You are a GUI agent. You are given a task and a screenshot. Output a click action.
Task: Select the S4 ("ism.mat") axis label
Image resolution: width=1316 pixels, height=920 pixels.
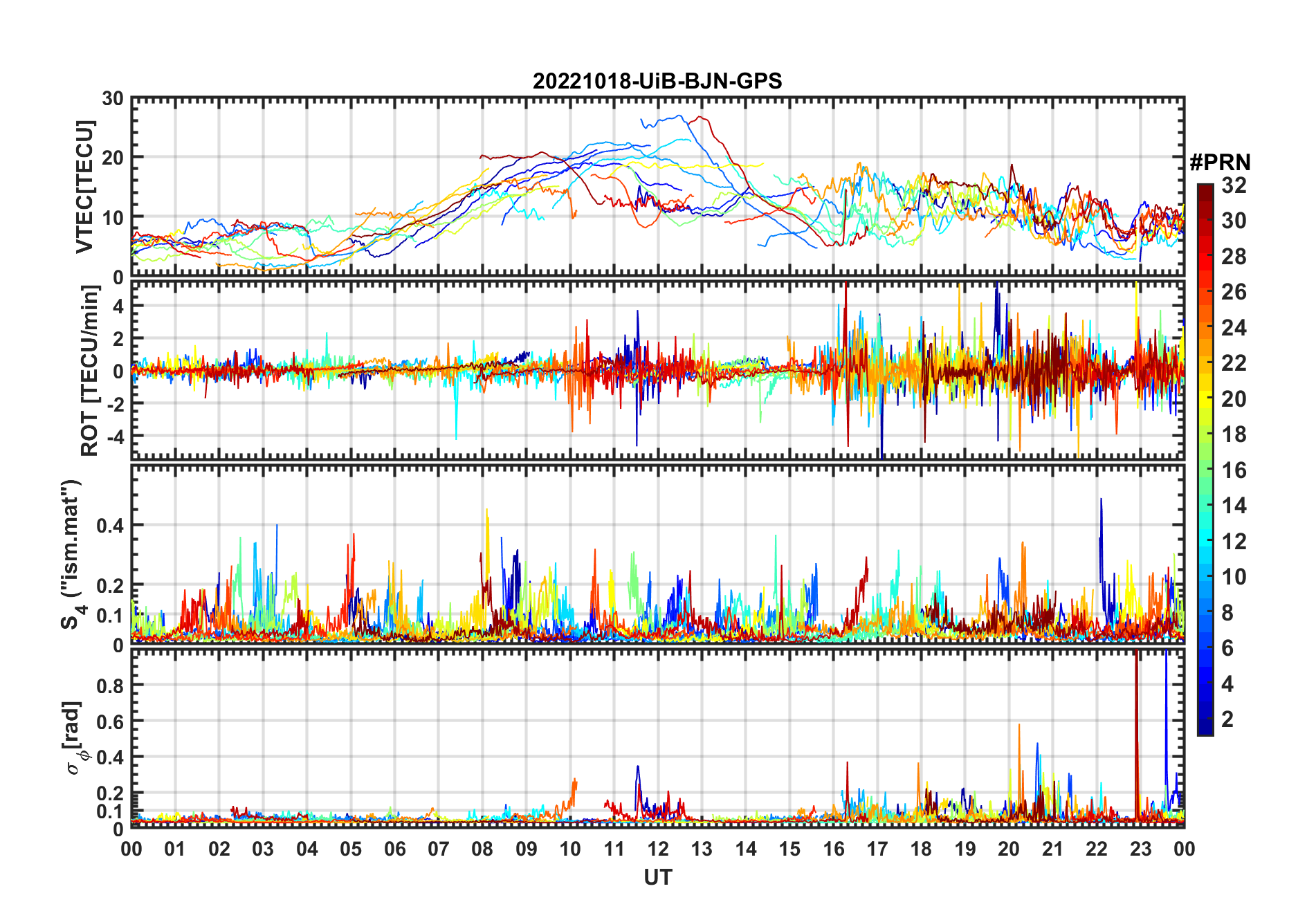tap(72, 555)
